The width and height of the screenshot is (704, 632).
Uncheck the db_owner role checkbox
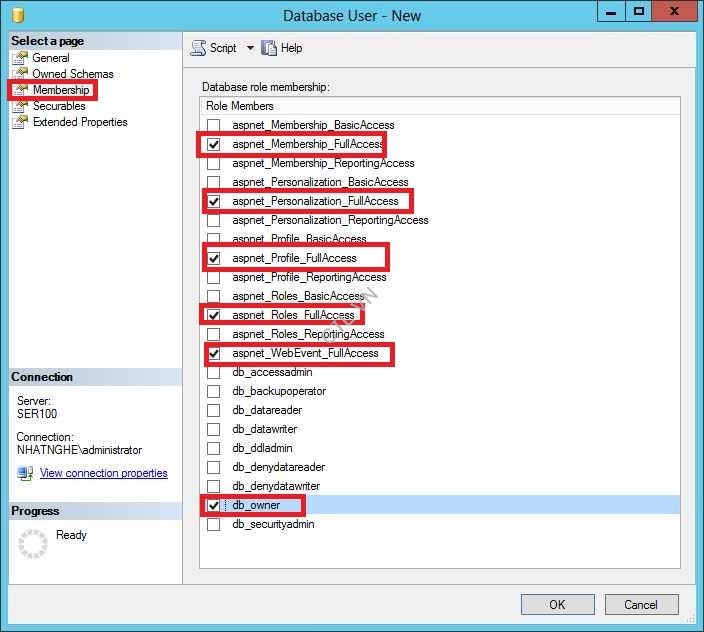pyautogui.click(x=214, y=505)
